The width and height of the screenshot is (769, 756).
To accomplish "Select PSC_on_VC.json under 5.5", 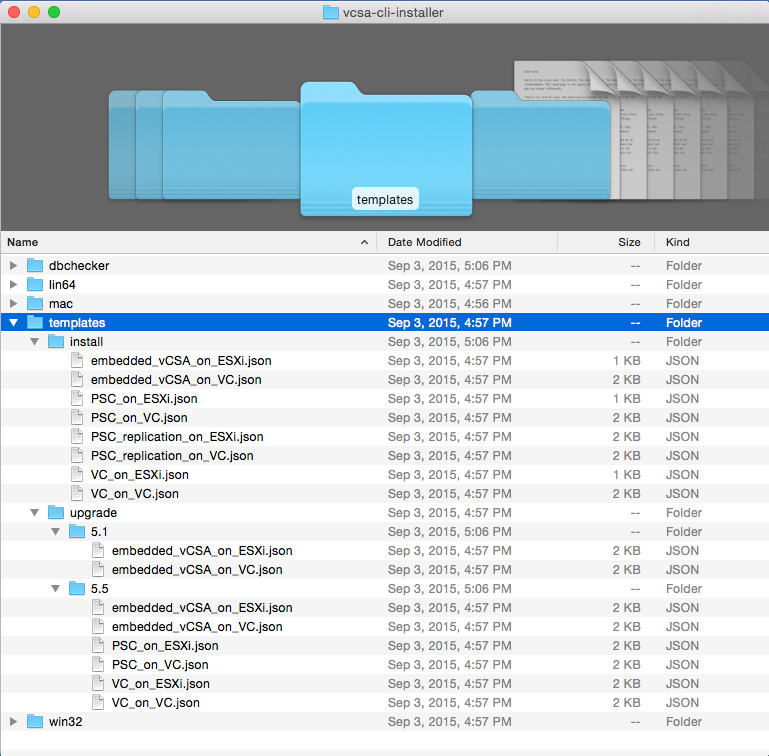I will 160,665.
